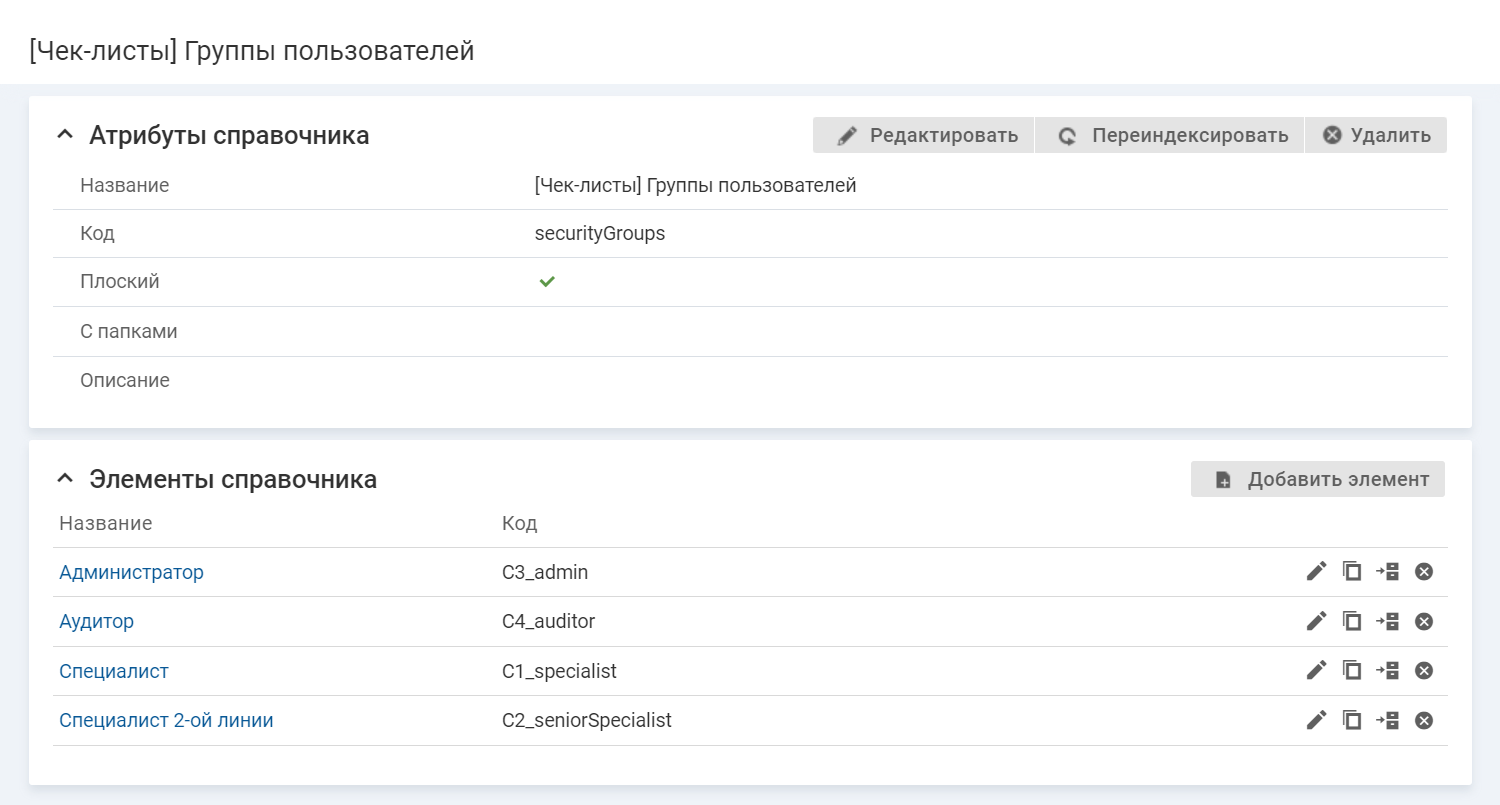Click the Удалить button

[1376, 135]
